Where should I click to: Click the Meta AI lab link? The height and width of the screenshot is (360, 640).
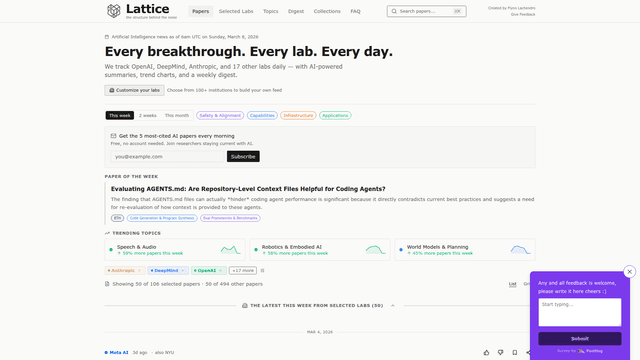coord(119,352)
